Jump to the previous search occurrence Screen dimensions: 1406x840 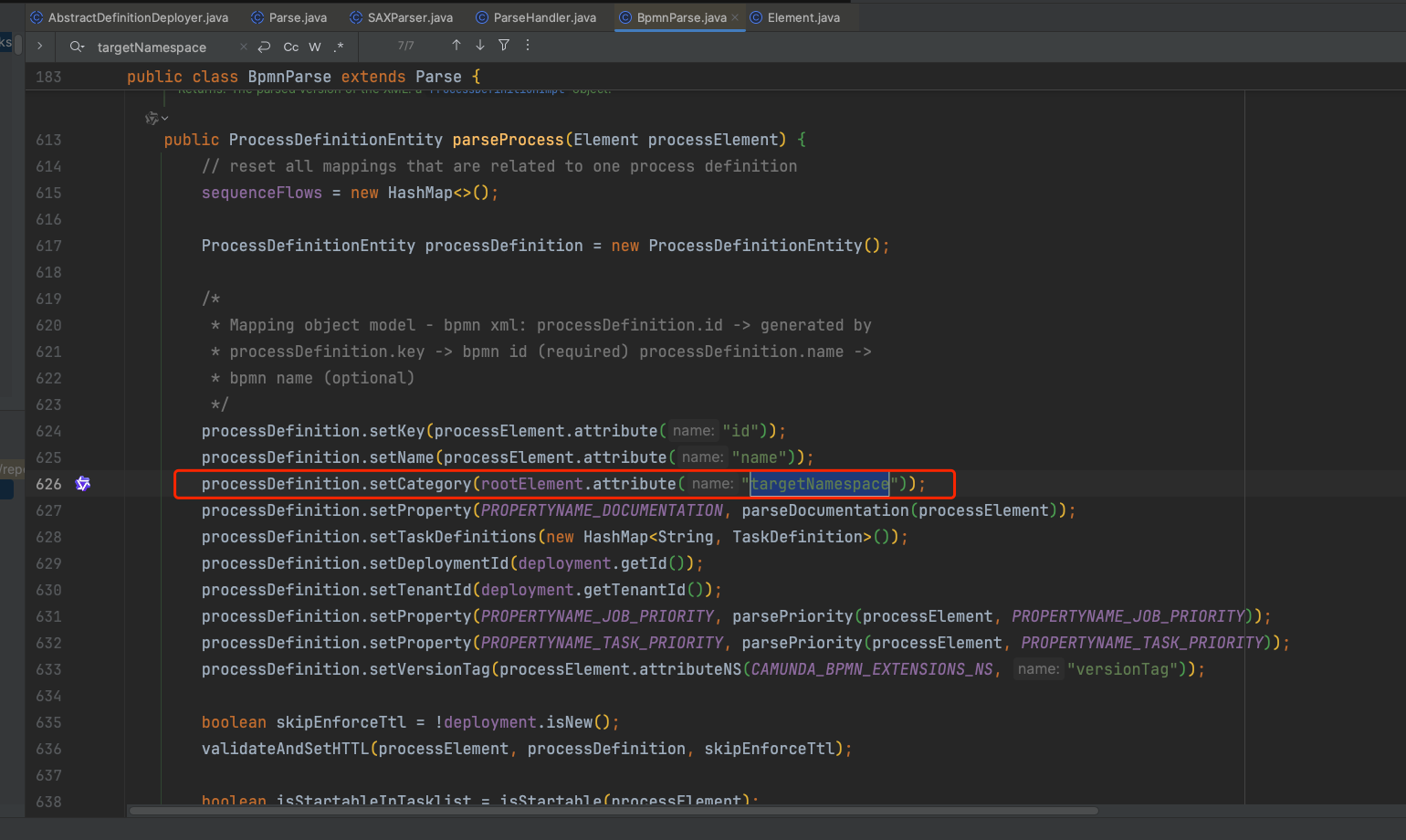pos(456,46)
